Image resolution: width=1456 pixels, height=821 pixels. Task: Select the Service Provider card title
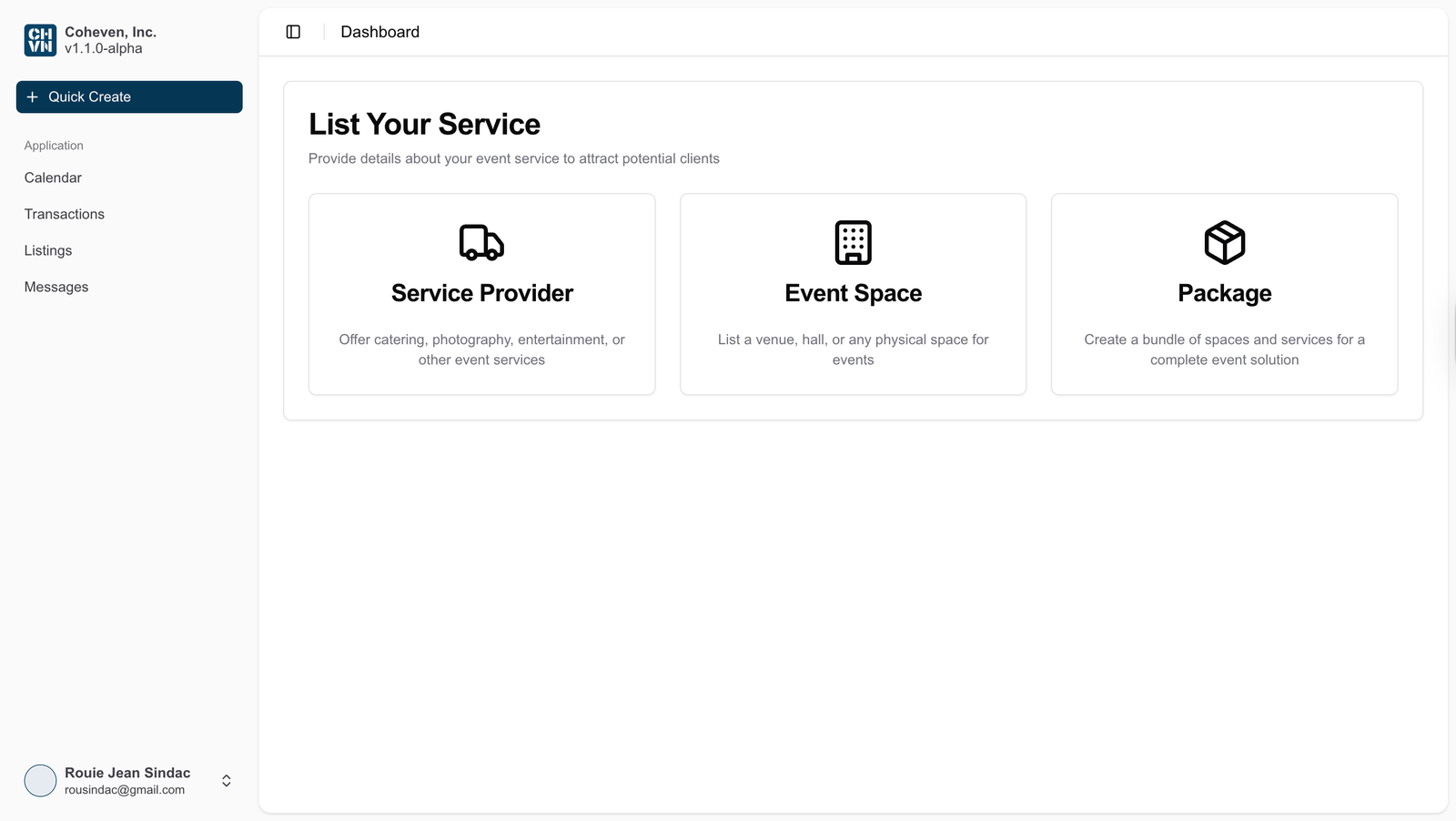pos(481,293)
